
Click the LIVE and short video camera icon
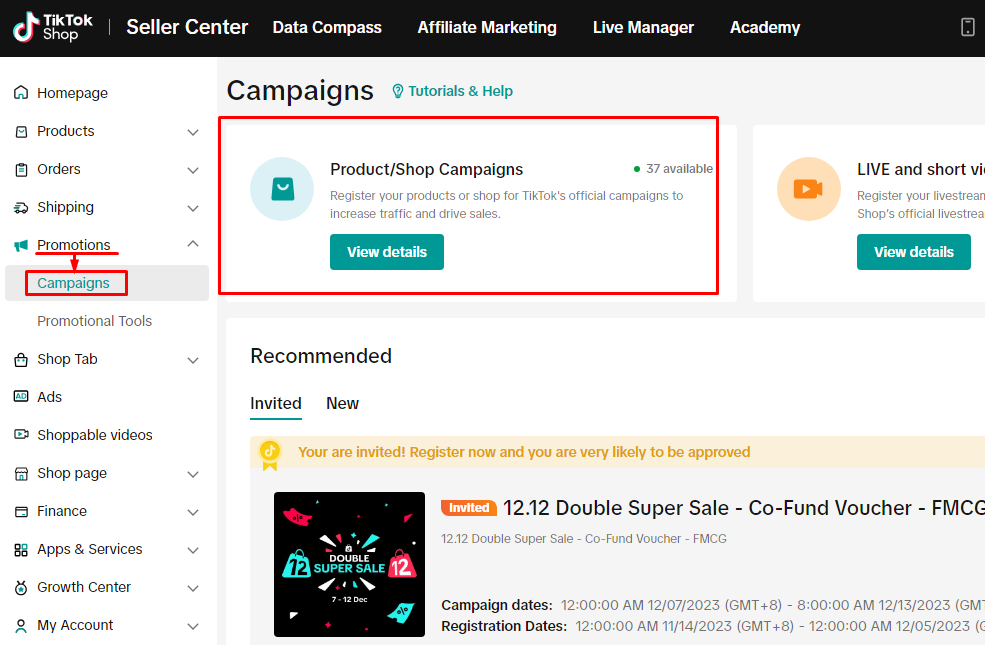pyautogui.click(x=808, y=189)
